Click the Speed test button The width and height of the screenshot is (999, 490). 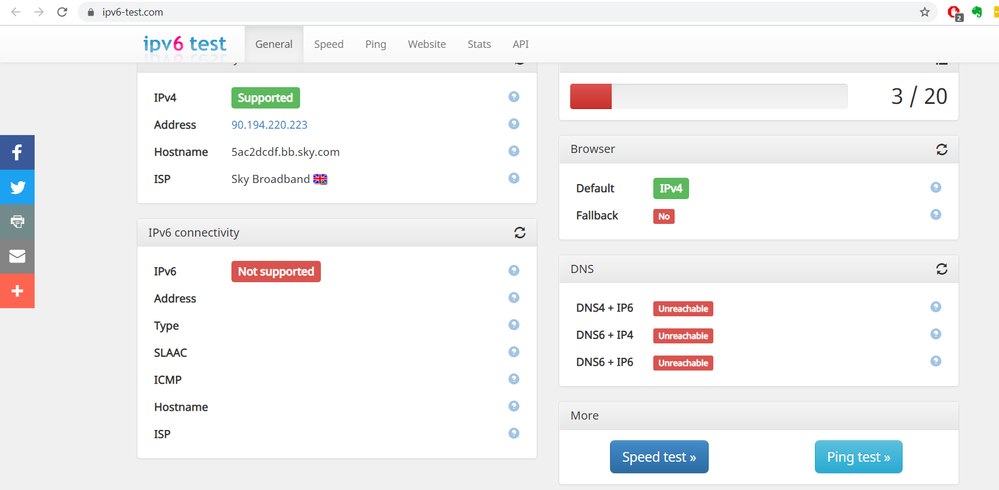(x=659, y=457)
